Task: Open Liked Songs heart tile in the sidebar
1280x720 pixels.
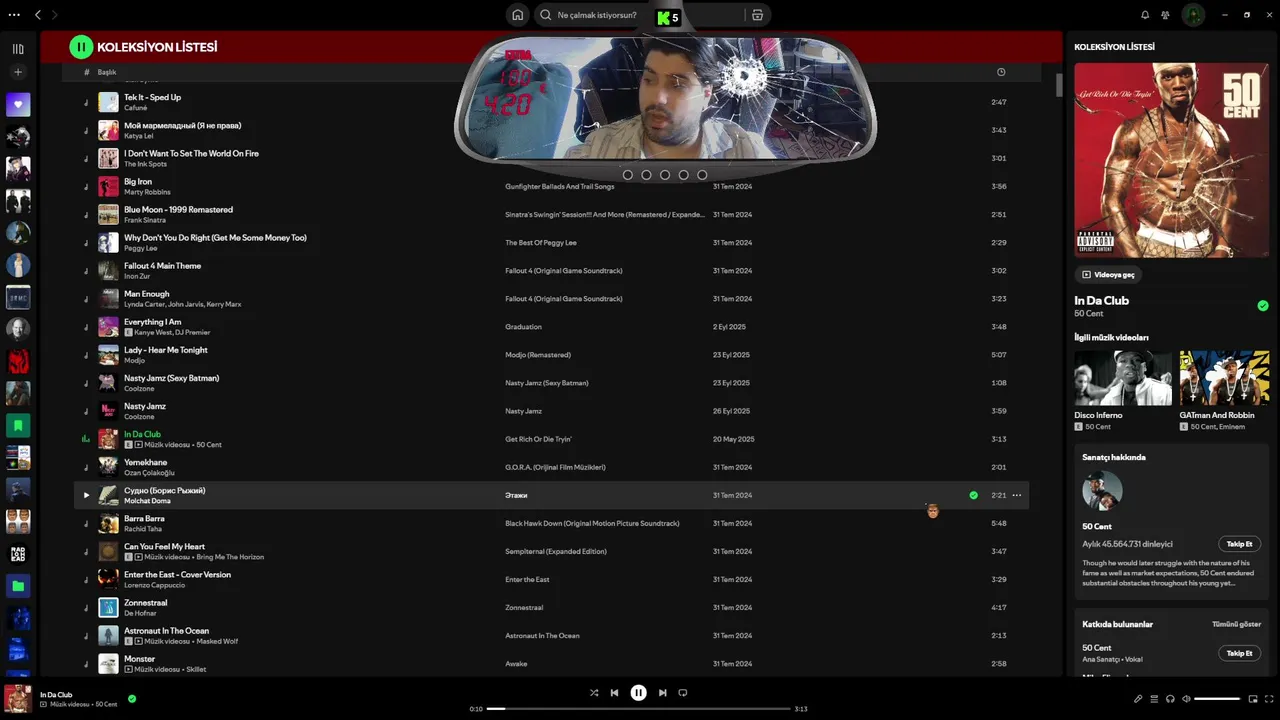Action: pos(18,105)
